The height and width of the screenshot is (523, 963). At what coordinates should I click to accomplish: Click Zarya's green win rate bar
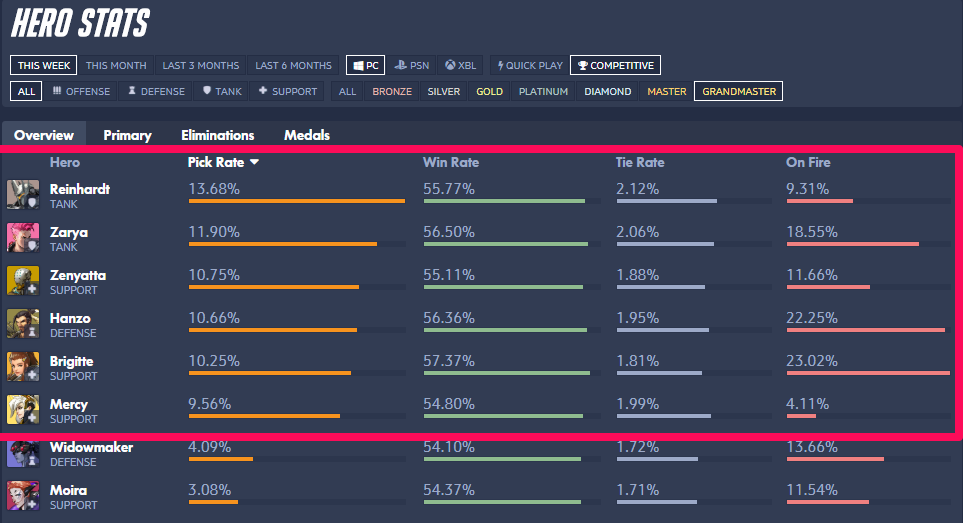click(505, 244)
